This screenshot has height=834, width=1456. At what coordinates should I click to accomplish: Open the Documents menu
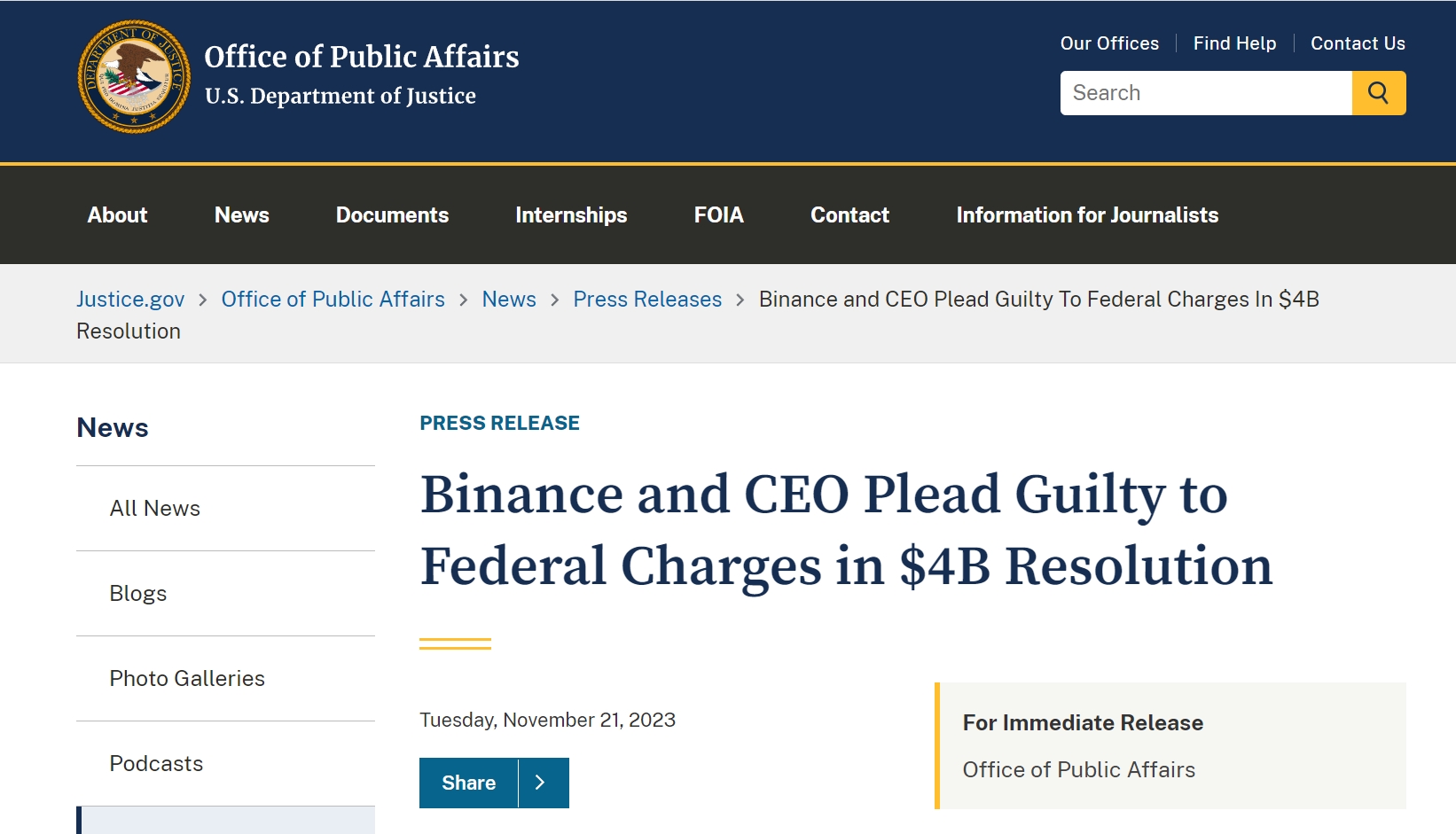pos(392,215)
